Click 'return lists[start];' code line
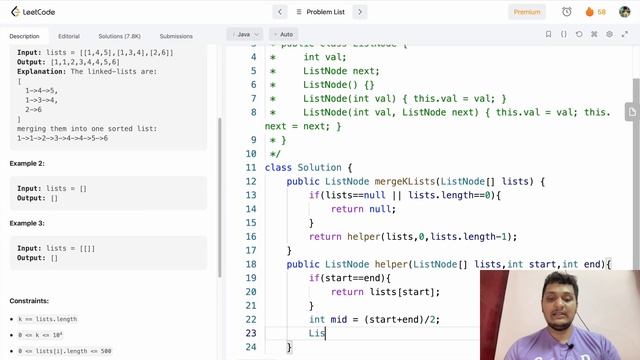Viewport: 640px width, 360px height. (385, 292)
